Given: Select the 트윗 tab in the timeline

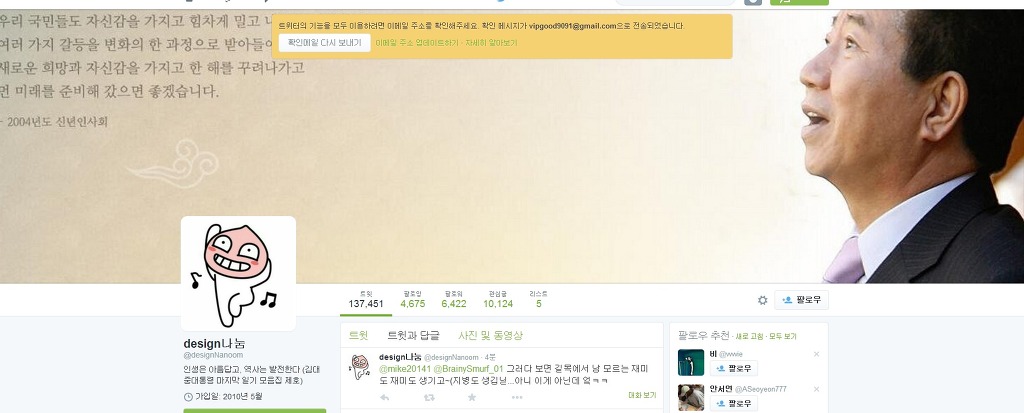Looking at the screenshot, I should coord(358,335).
